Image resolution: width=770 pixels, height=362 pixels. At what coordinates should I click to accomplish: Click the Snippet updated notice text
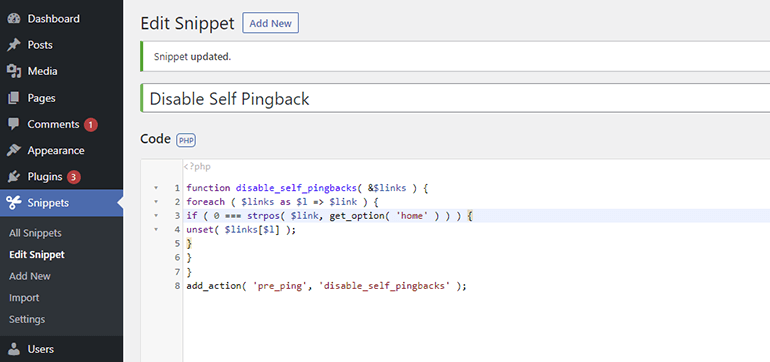pos(192,56)
